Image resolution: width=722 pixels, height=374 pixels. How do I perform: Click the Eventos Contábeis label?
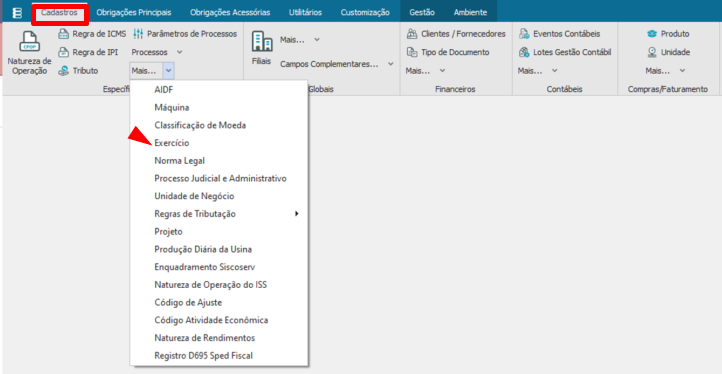click(x=567, y=34)
